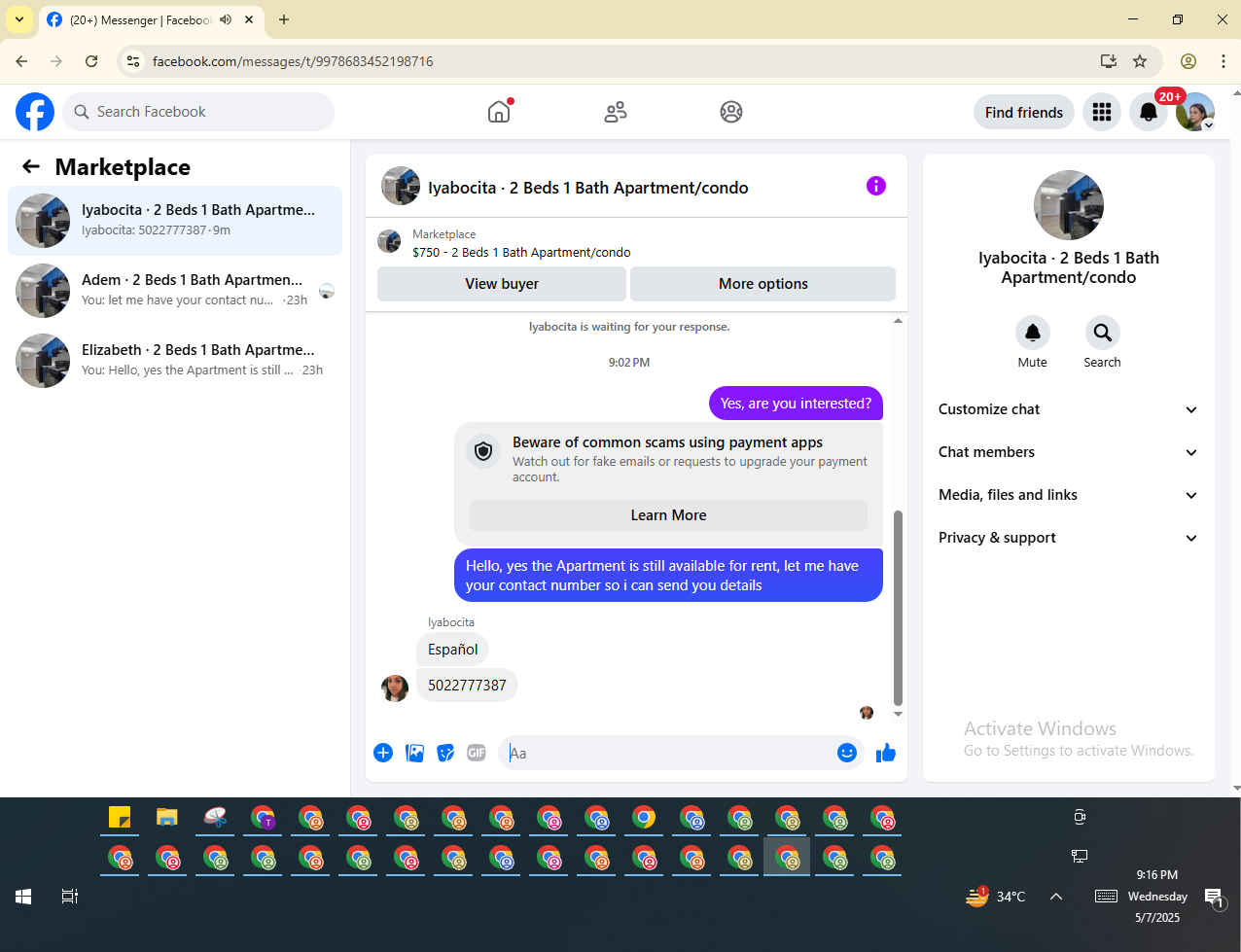Open the emoji picker
The width and height of the screenshot is (1241, 952).
point(847,753)
